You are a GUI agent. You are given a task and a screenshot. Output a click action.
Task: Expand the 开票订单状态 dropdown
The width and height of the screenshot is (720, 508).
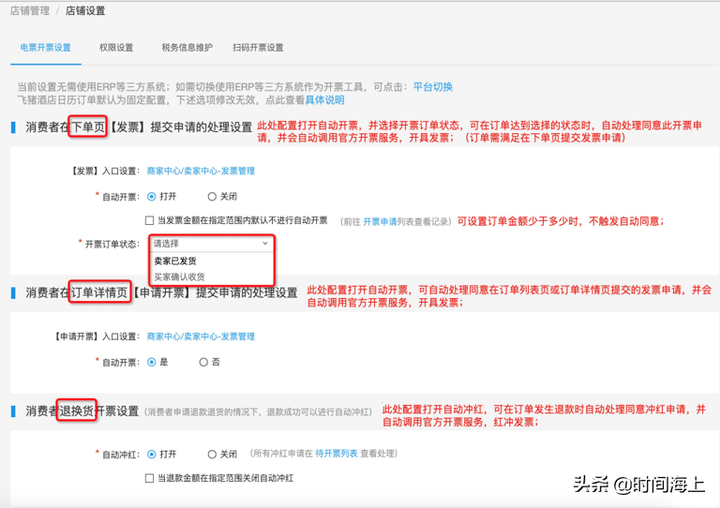click(x=211, y=243)
